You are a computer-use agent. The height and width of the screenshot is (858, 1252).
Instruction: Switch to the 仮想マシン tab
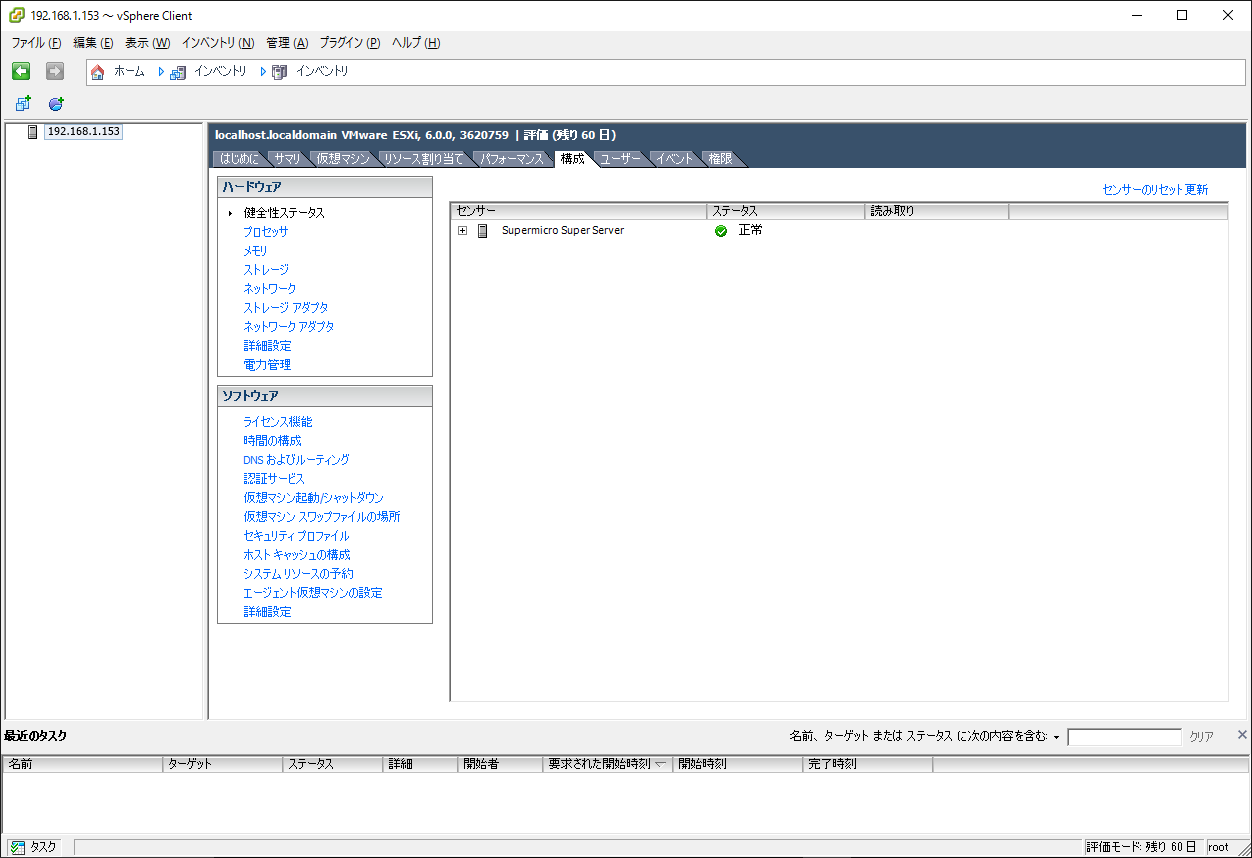click(342, 159)
